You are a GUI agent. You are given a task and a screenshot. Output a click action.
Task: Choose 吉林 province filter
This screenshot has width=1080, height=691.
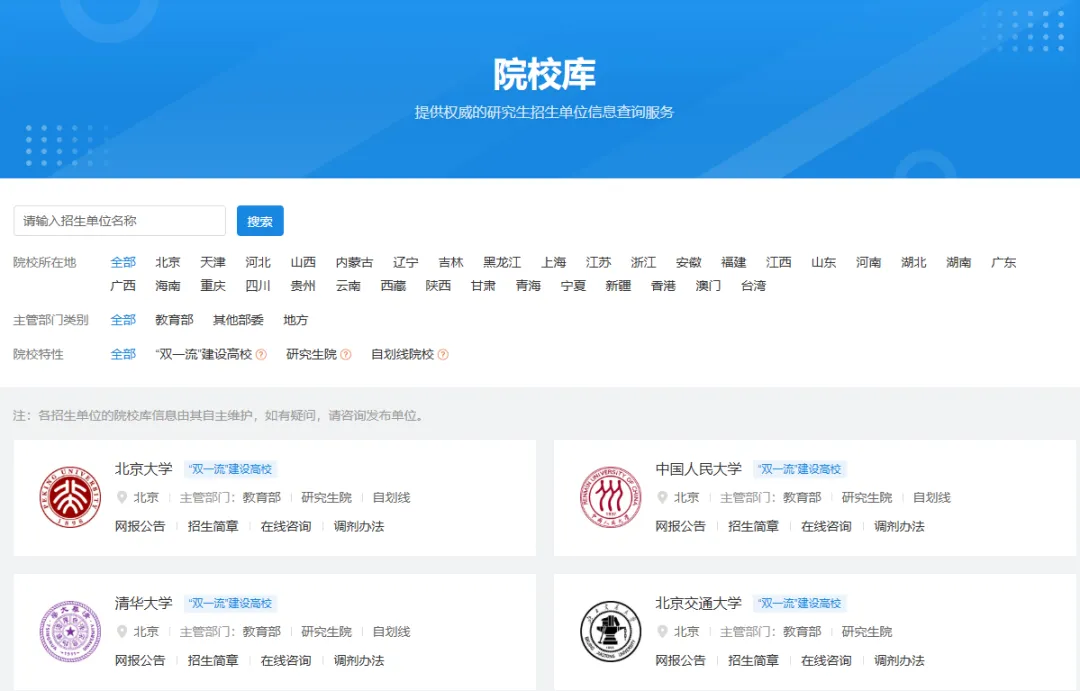point(451,262)
